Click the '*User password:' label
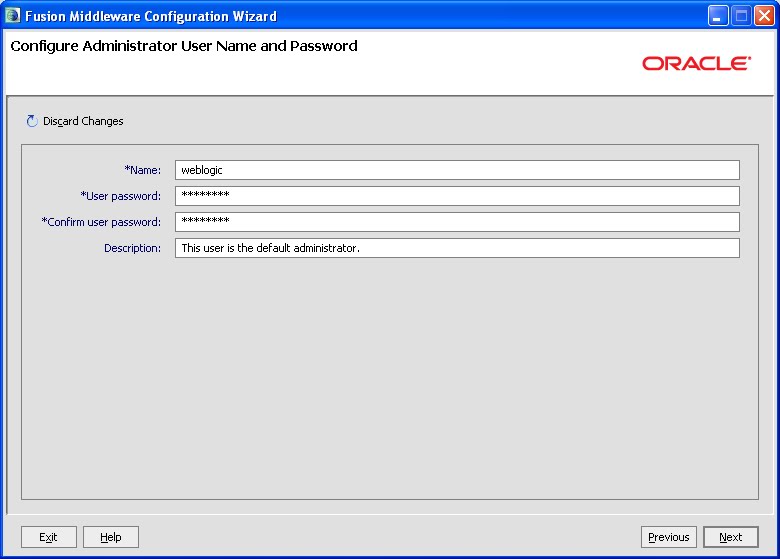Viewport: 780px width, 559px height. [121, 196]
